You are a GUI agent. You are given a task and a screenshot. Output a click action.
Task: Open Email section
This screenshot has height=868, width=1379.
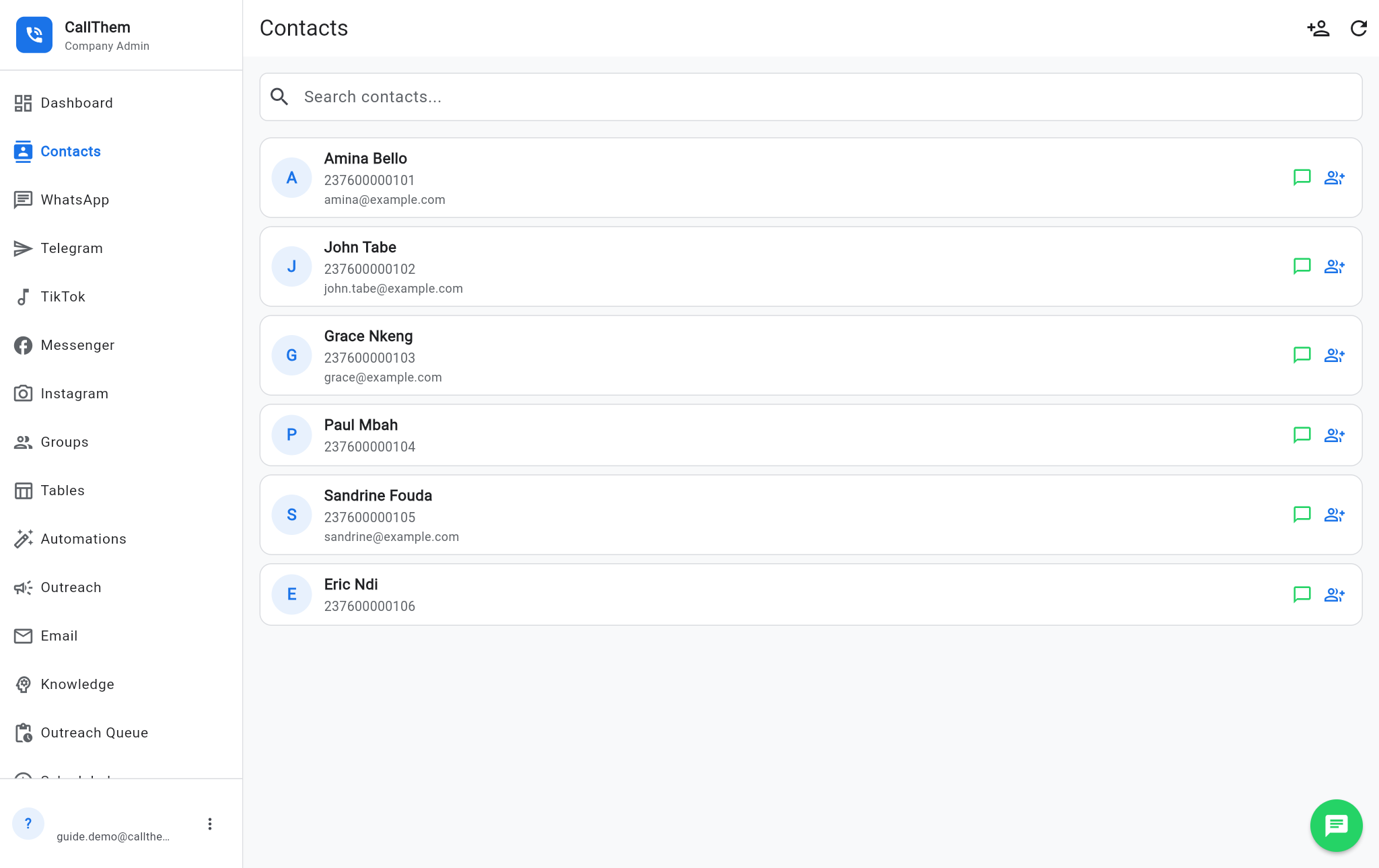pyautogui.click(x=121, y=636)
